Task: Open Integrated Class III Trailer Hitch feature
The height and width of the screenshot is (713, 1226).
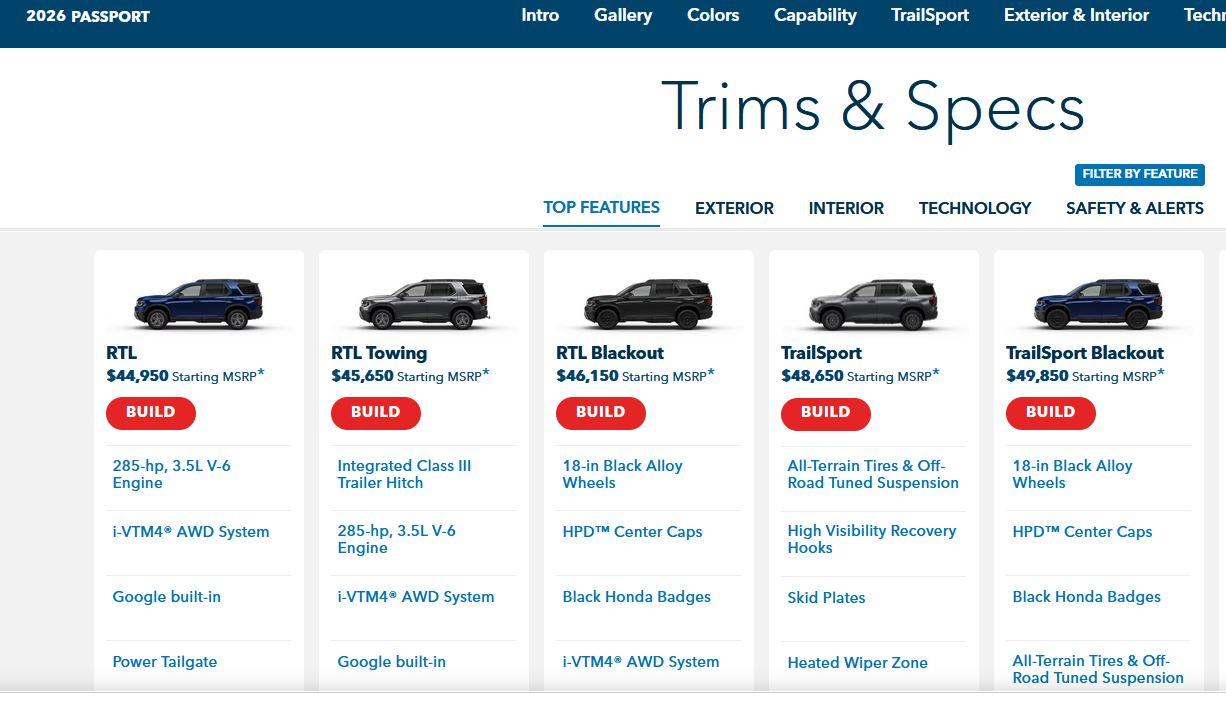Action: [404, 474]
